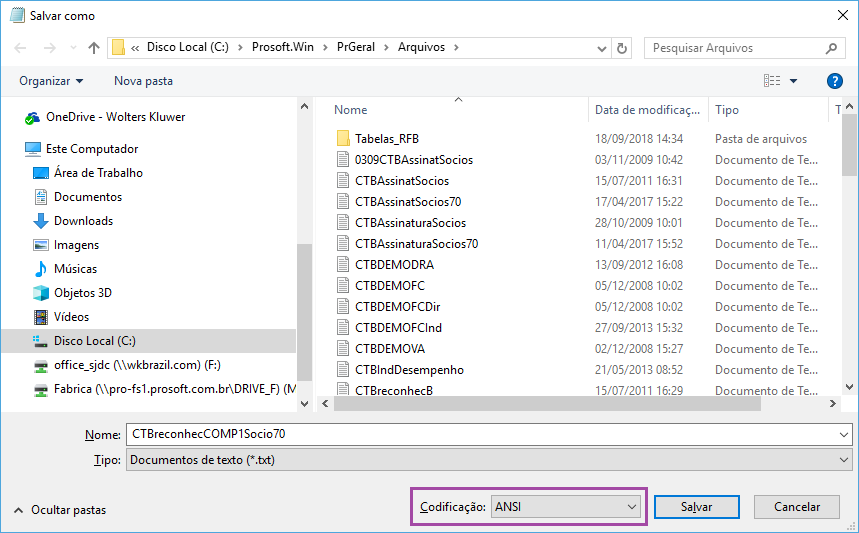Collapse folders with Ocultar pastas
This screenshot has width=859, height=533.
click(60, 511)
